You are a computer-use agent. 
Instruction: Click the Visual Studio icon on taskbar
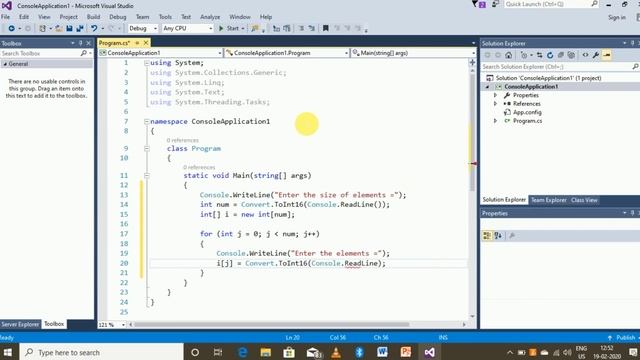coord(429,352)
